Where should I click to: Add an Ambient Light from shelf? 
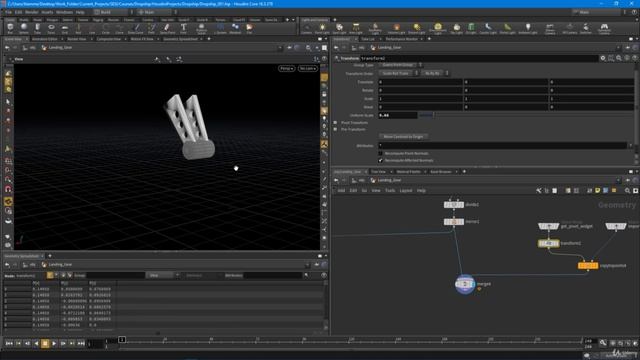point(528,28)
